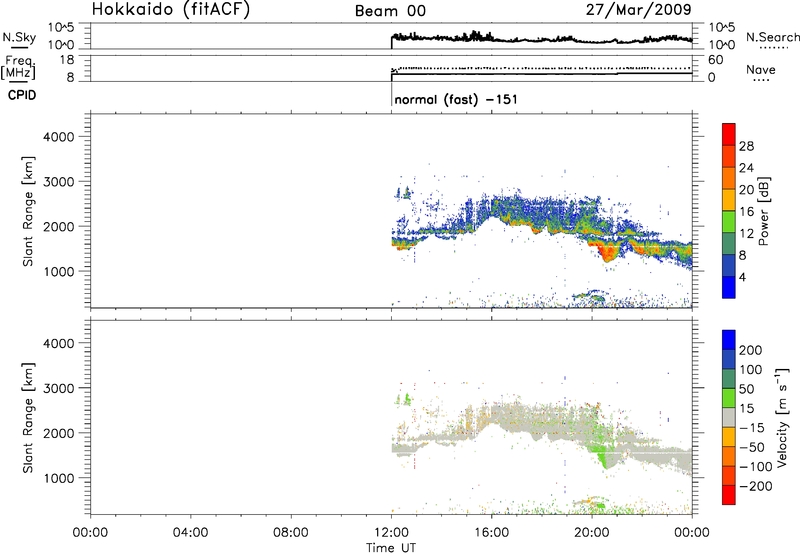Click the '-100' label on the Velocity colorbar
Image resolution: width=800 pixels, height=554 pixels.
click(755, 466)
